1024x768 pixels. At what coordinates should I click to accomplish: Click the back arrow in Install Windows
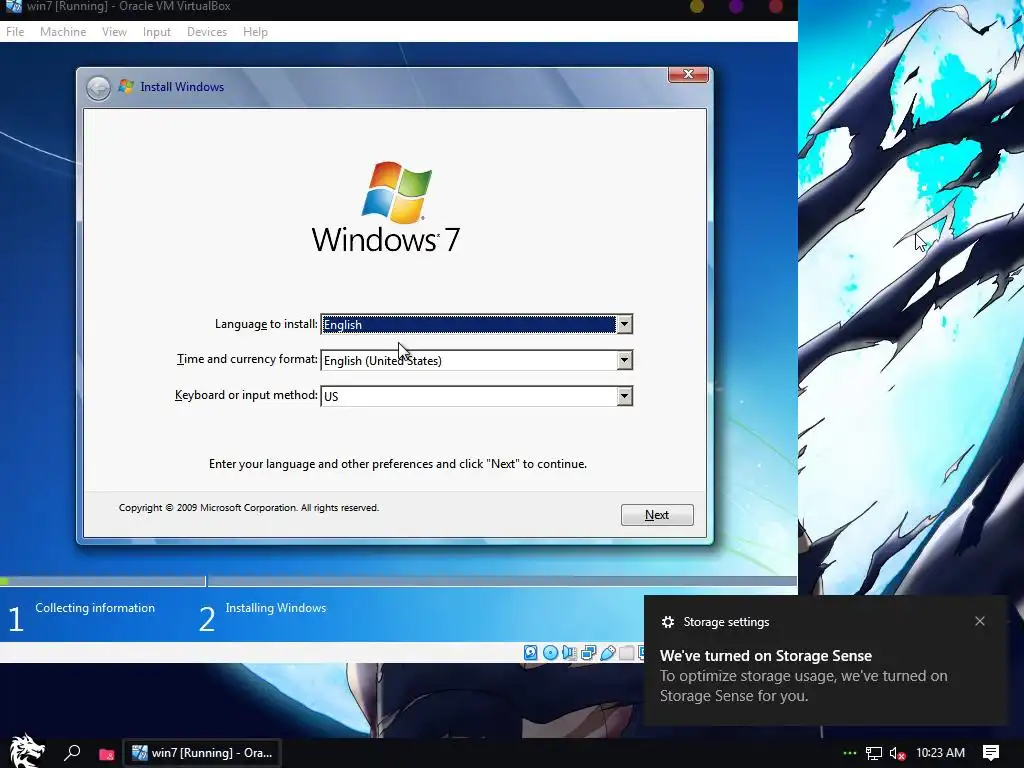tap(99, 88)
